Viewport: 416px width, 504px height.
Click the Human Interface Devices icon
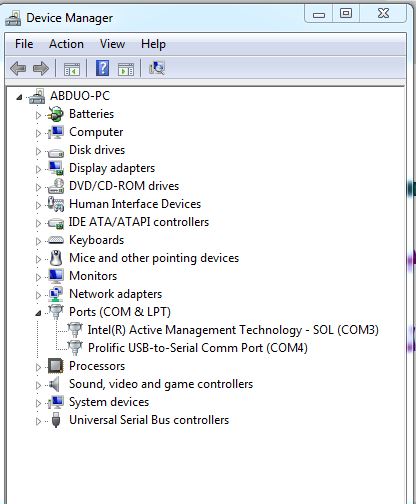click(56, 204)
